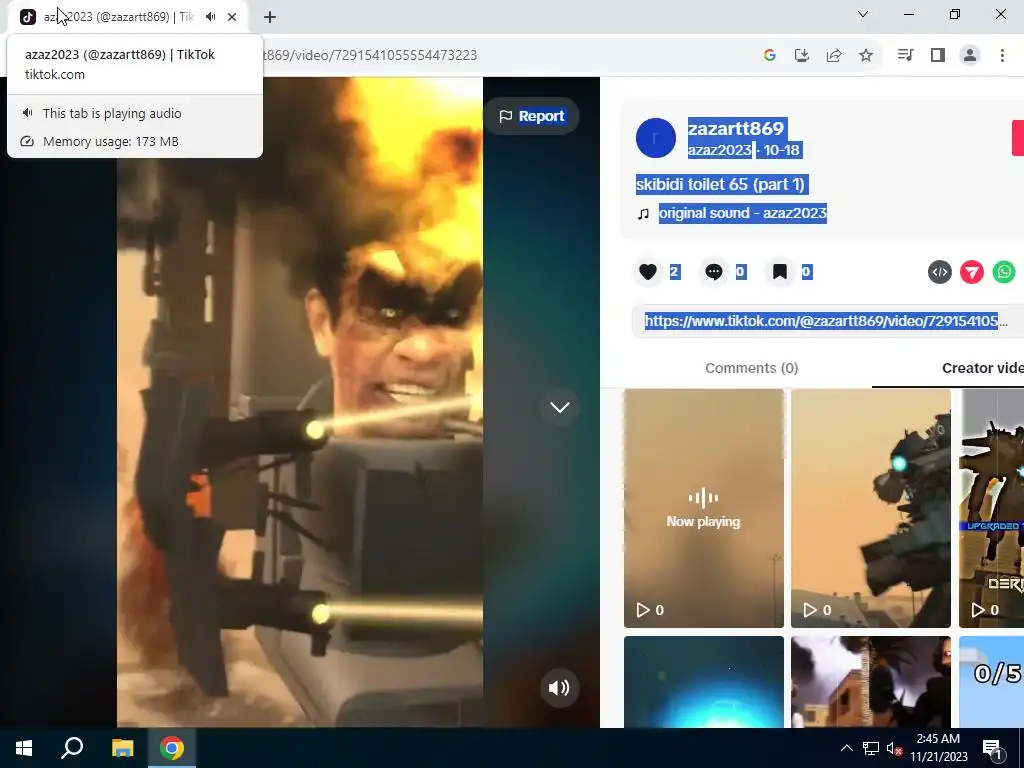The width and height of the screenshot is (1024, 768).
Task: Open the Now playing video thumbnail
Action: pyautogui.click(x=703, y=508)
